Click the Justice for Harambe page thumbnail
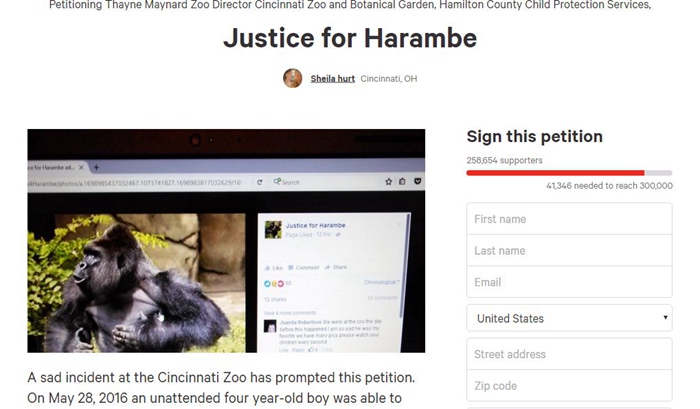 click(273, 230)
